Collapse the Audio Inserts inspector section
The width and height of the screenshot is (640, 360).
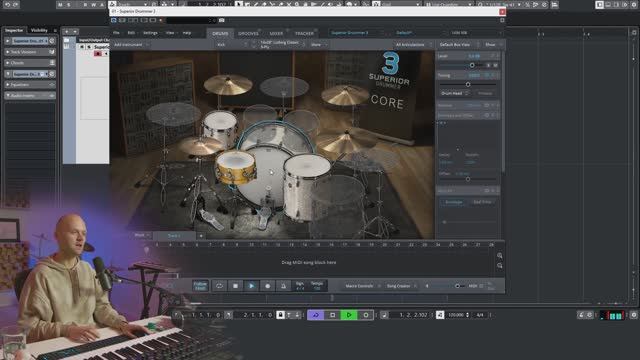pyautogui.click(x=30, y=96)
